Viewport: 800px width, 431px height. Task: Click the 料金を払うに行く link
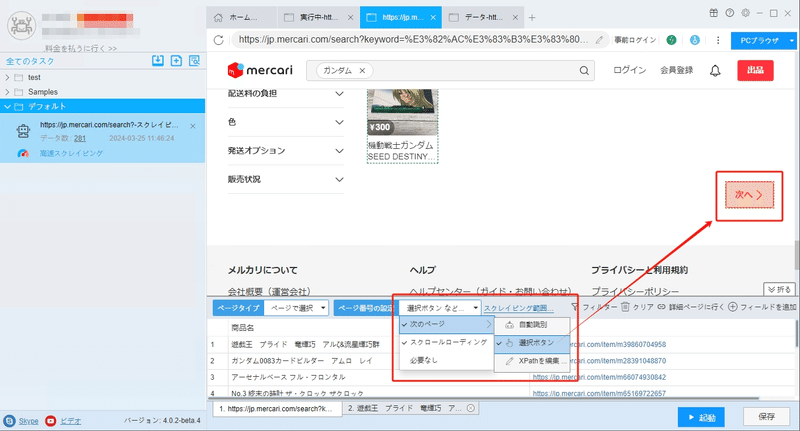pyautogui.click(x=81, y=48)
